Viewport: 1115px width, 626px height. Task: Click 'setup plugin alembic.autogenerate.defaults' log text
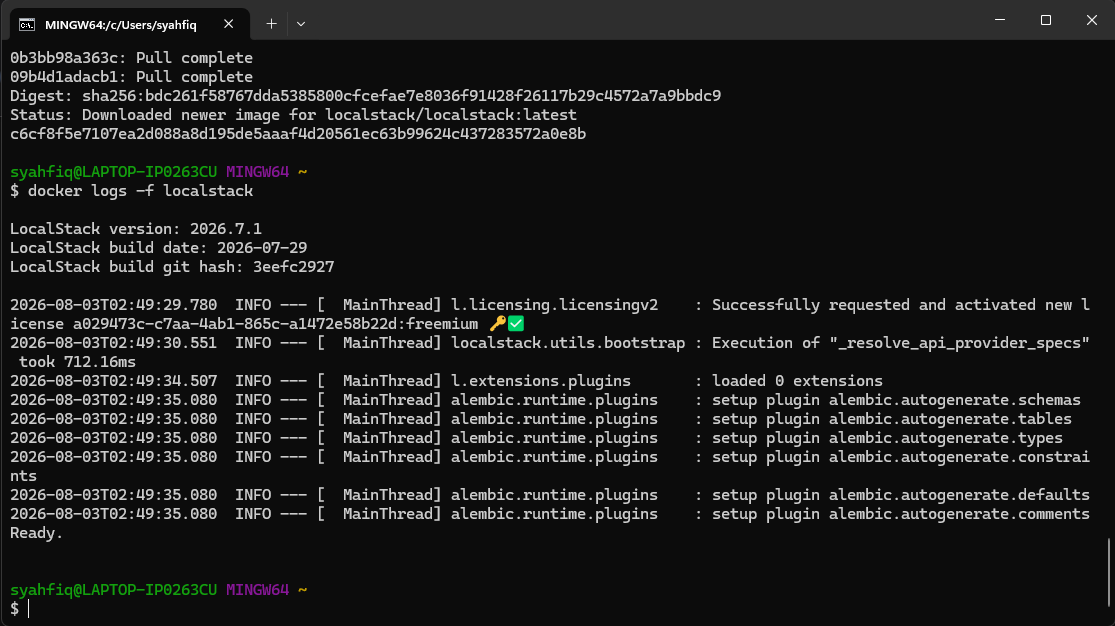901,494
